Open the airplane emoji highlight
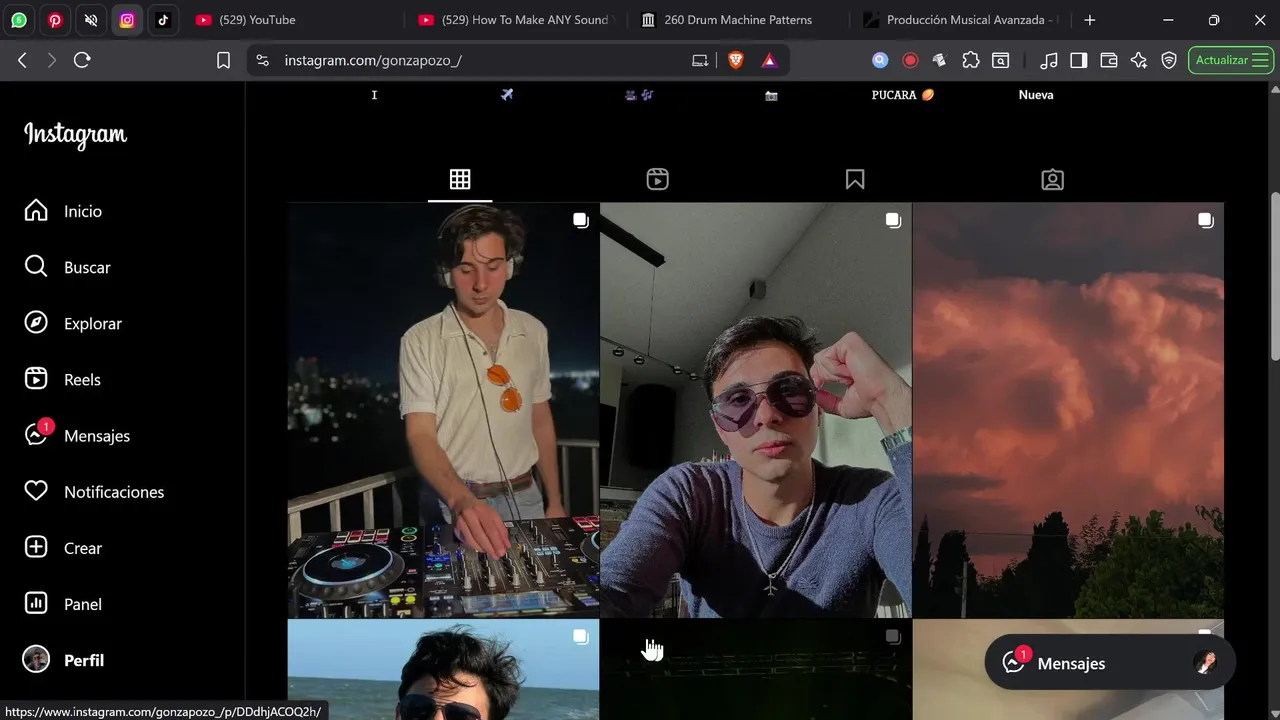The height and width of the screenshot is (720, 1280). coord(507,95)
